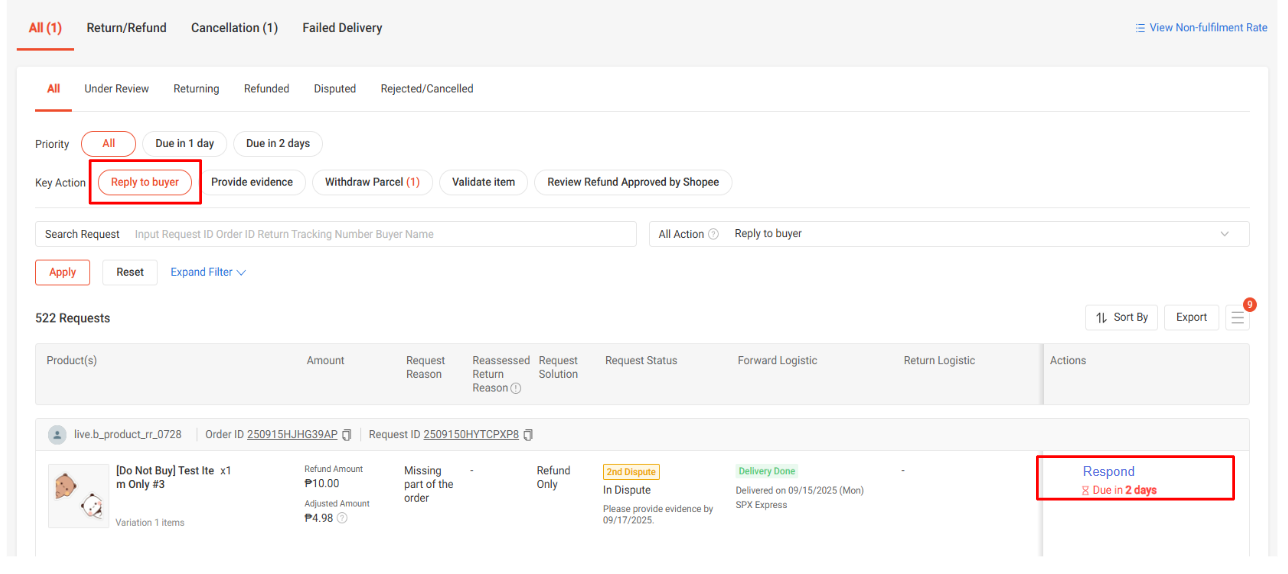Click the SPX Express carrier text

click(761, 505)
